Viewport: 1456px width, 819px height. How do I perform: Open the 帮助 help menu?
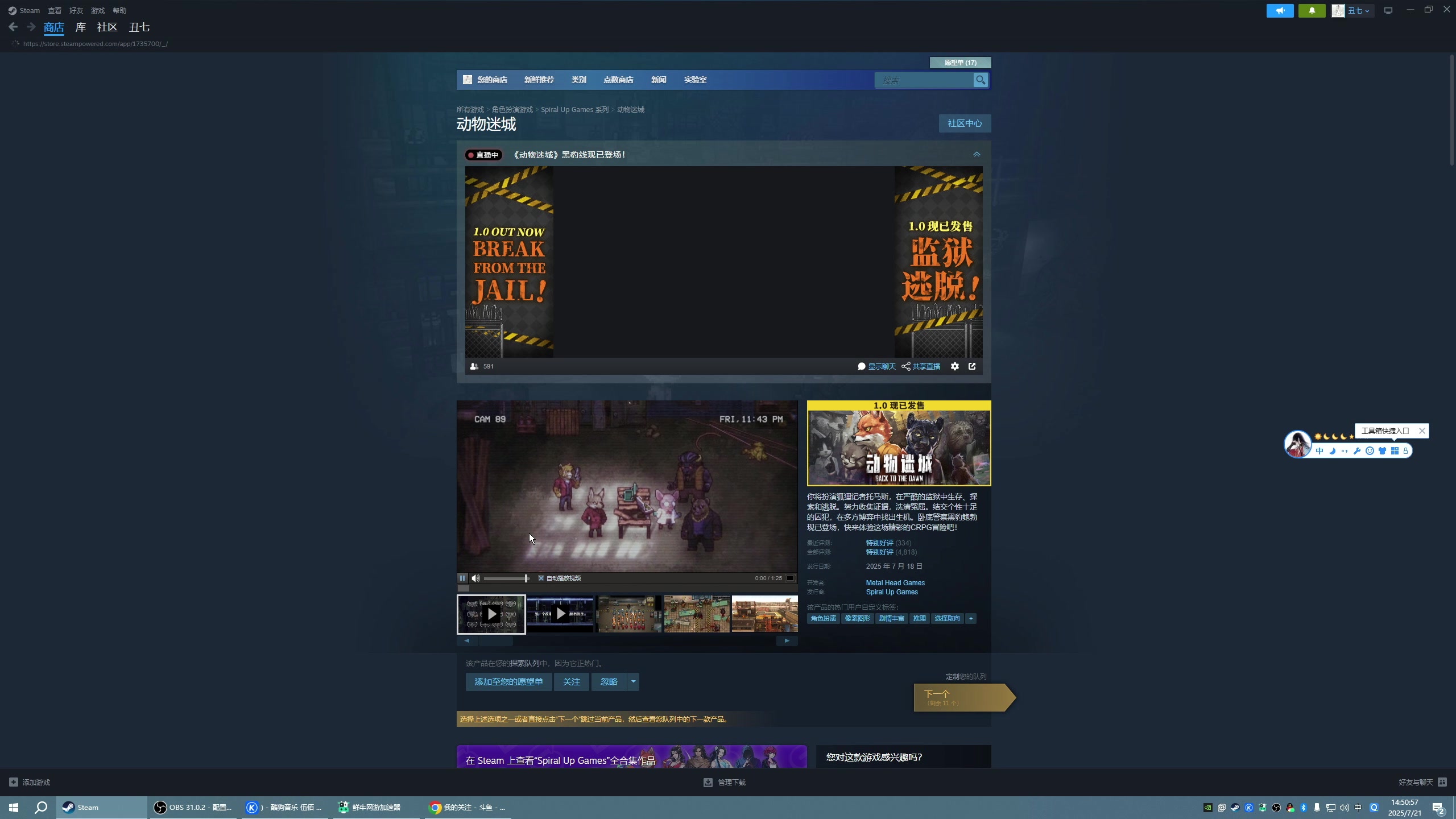[119, 11]
